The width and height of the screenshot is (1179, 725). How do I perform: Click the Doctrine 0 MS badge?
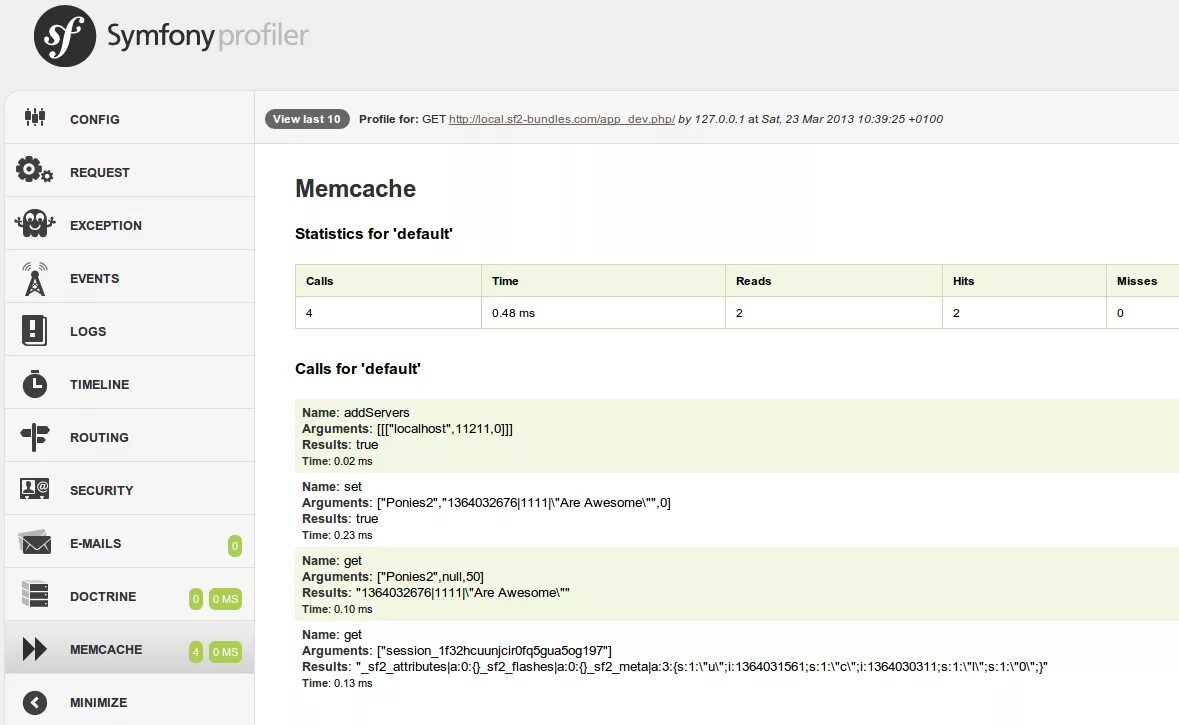click(225, 599)
